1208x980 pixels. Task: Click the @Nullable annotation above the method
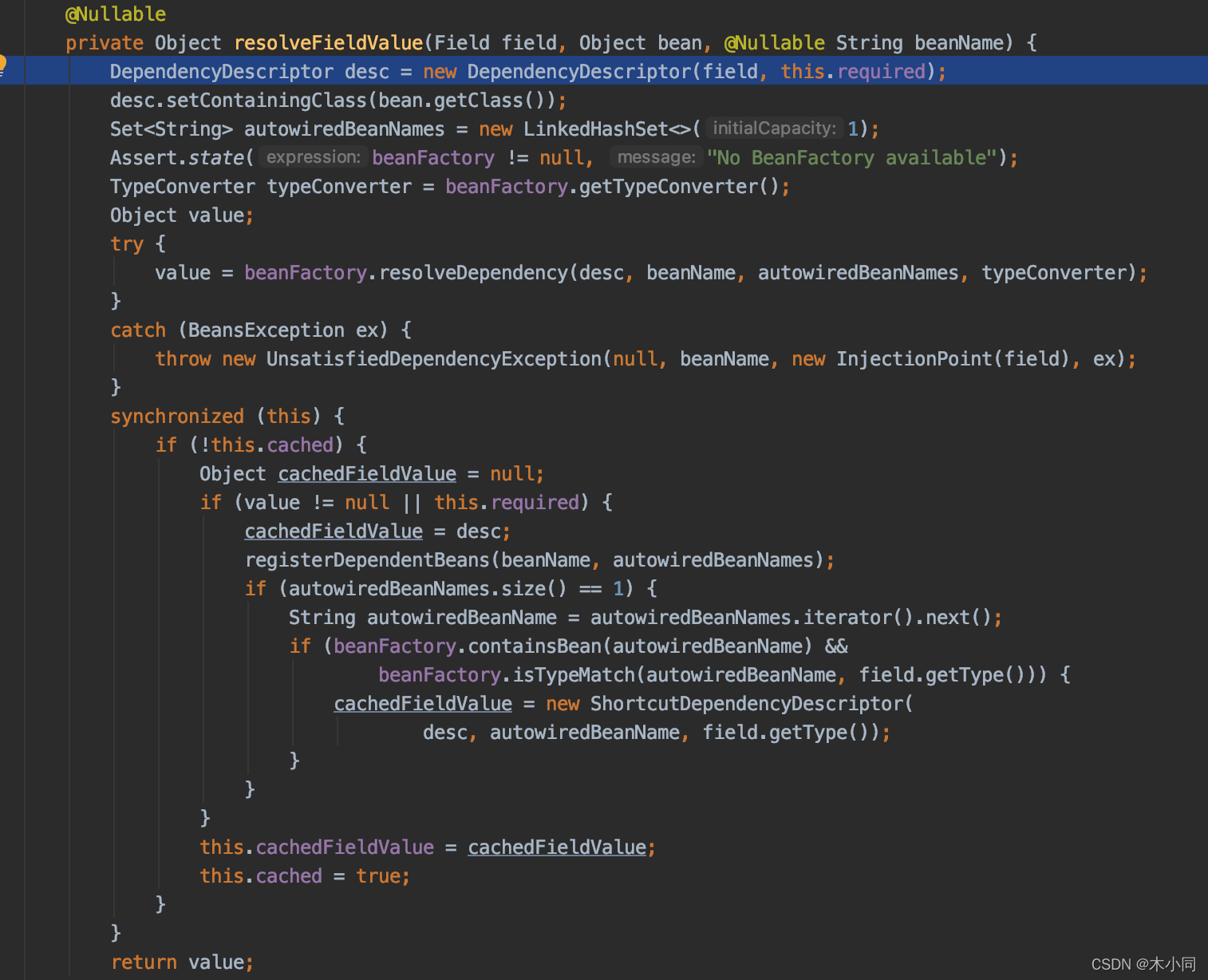click(x=116, y=14)
